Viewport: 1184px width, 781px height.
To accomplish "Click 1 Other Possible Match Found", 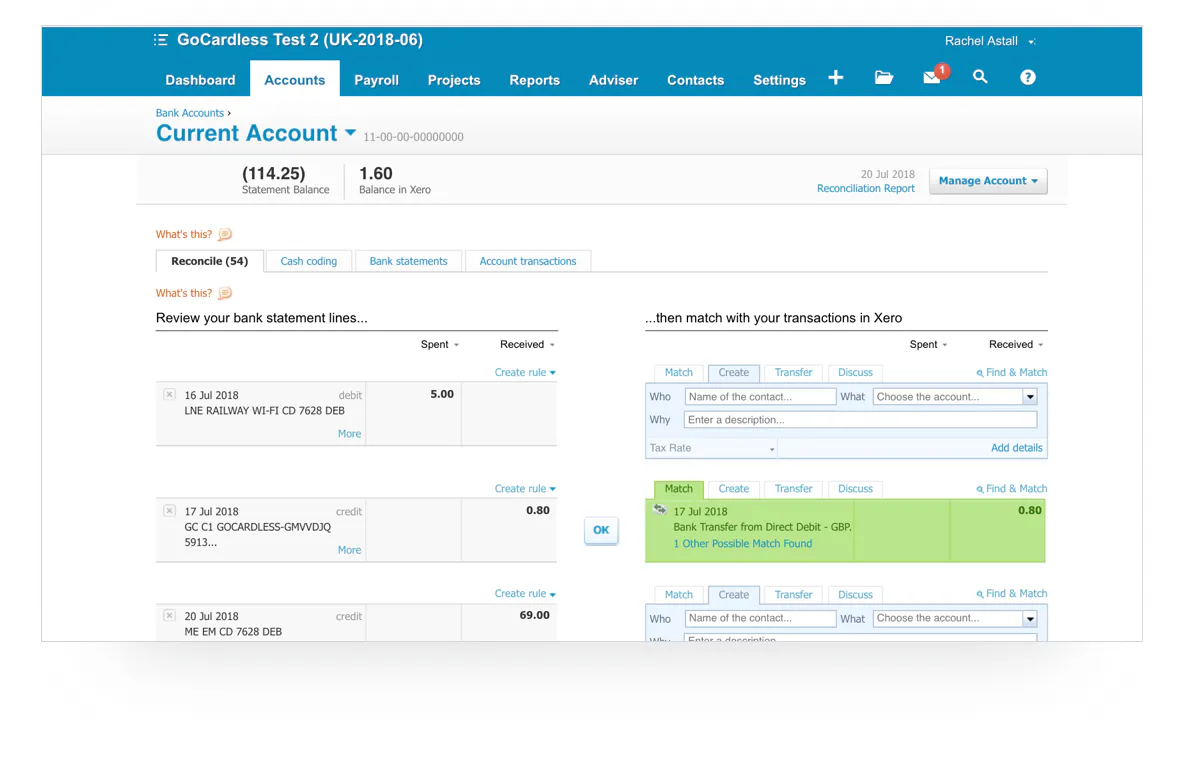I will pos(743,544).
